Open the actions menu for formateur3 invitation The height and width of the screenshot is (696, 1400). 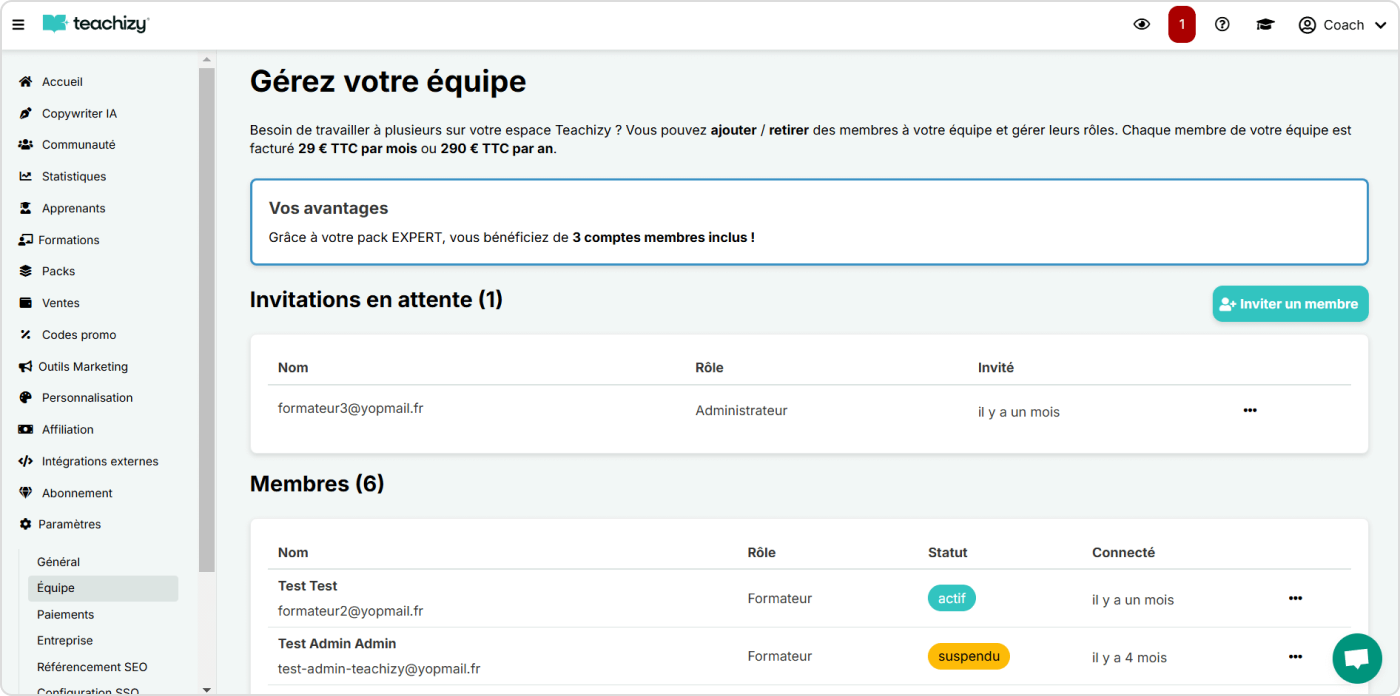click(x=1249, y=409)
